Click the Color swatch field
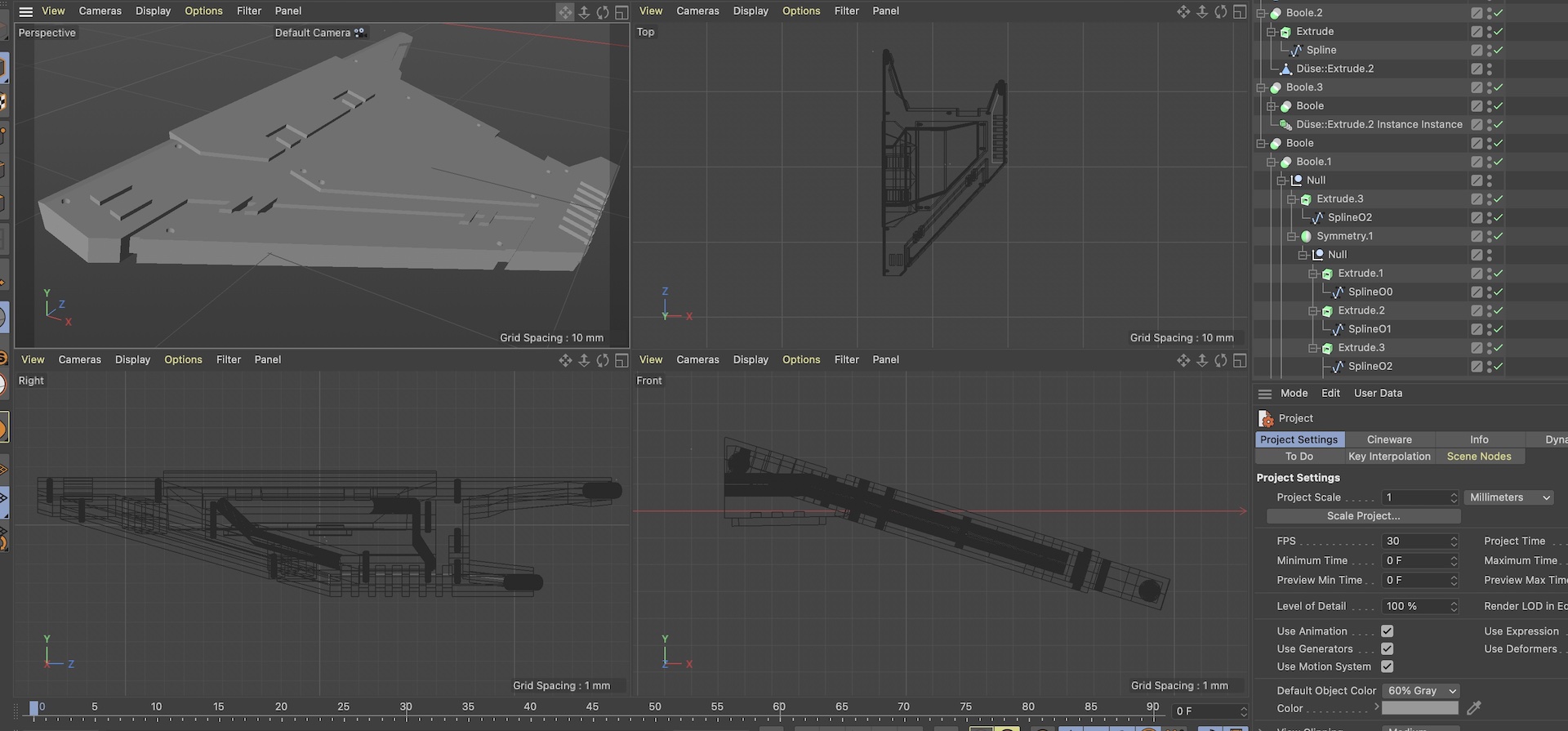The width and height of the screenshot is (1568, 731). [1420, 708]
